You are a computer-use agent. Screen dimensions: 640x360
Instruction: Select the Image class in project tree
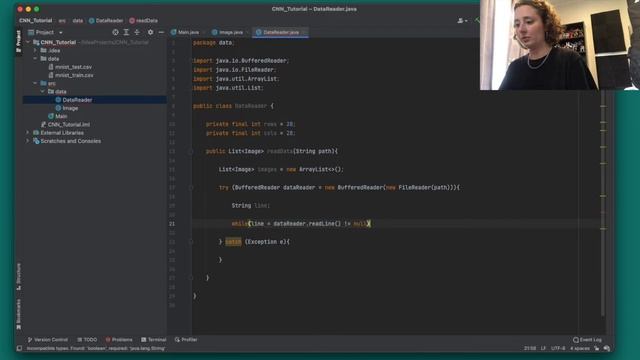point(67,108)
